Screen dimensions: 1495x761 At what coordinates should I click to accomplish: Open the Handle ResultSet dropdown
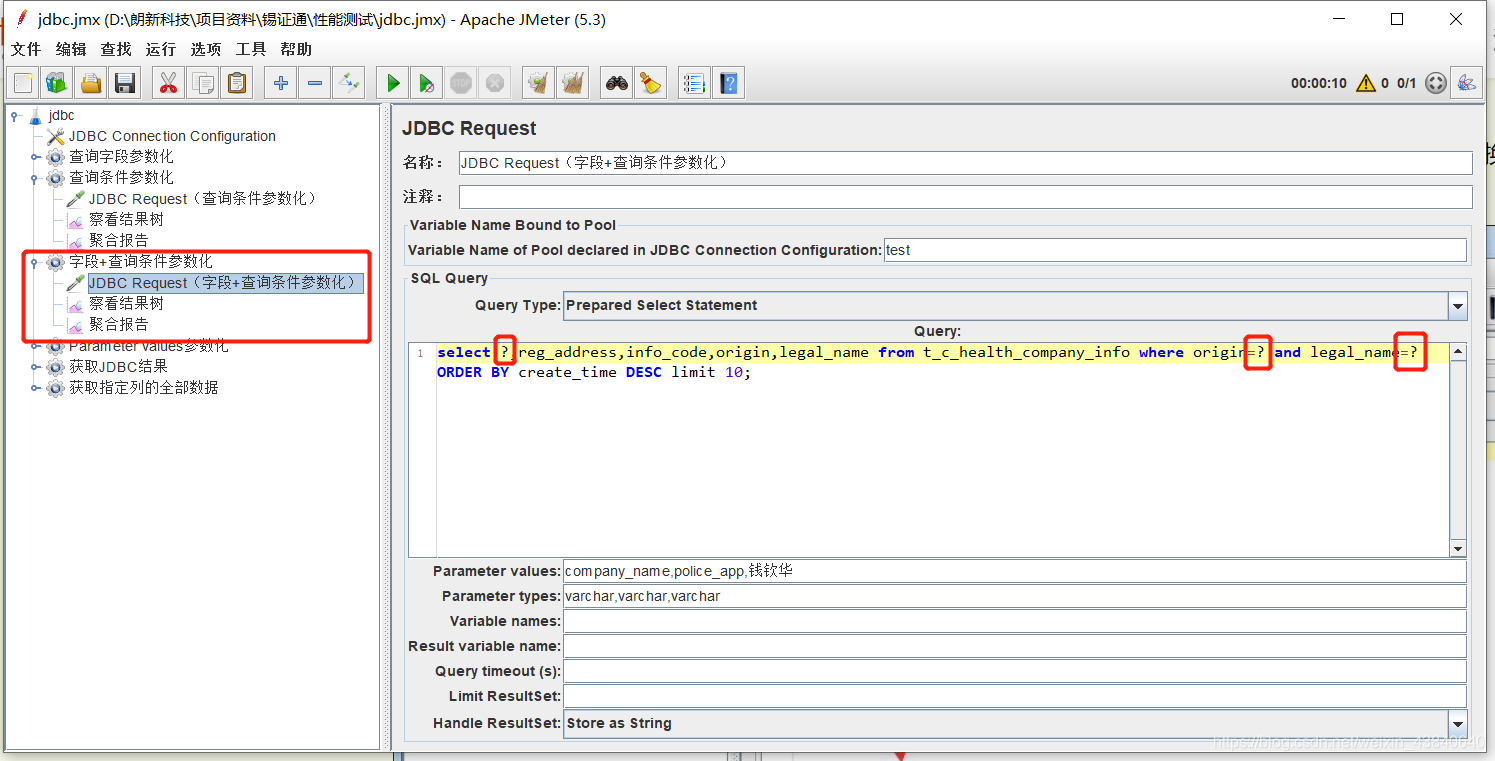tap(1458, 723)
